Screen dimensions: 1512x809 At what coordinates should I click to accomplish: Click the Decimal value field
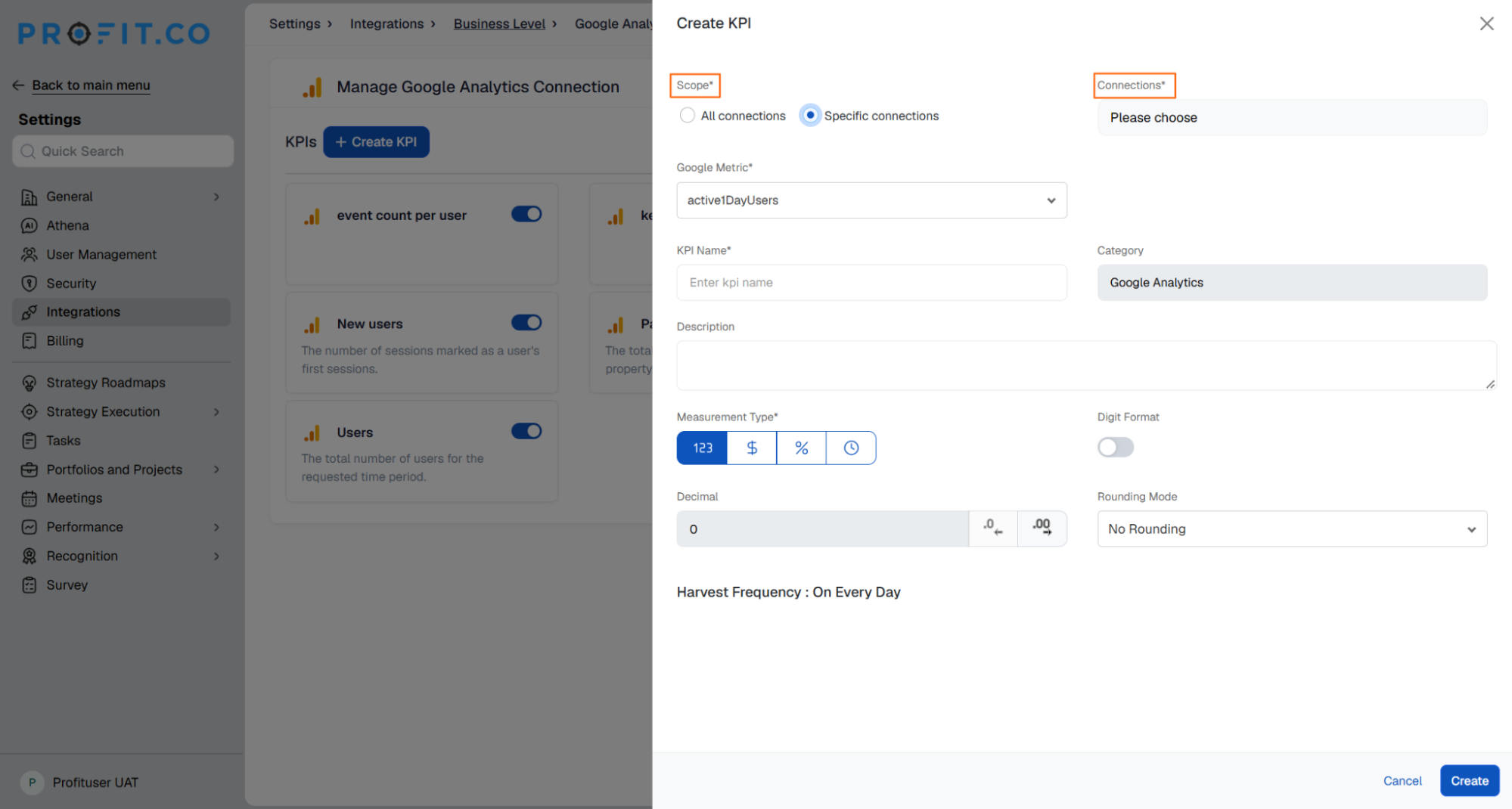[x=822, y=529]
